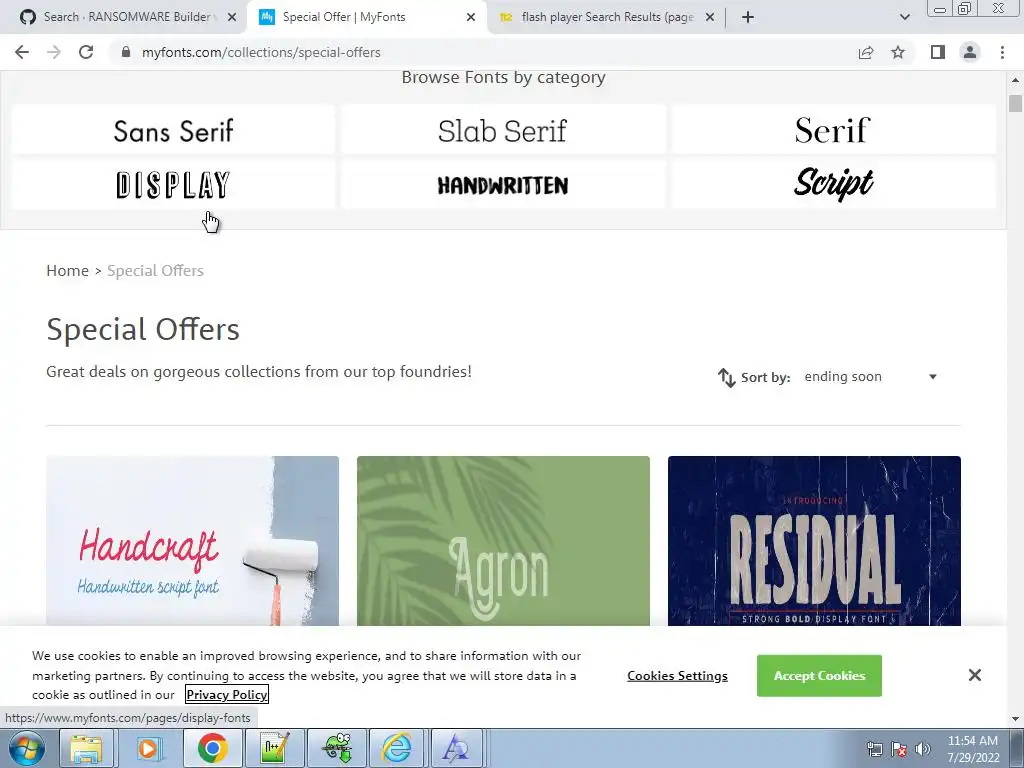
Task: Open the notepad pencil taskbar app
Action: pyautogui.click(x=274, y=748)
